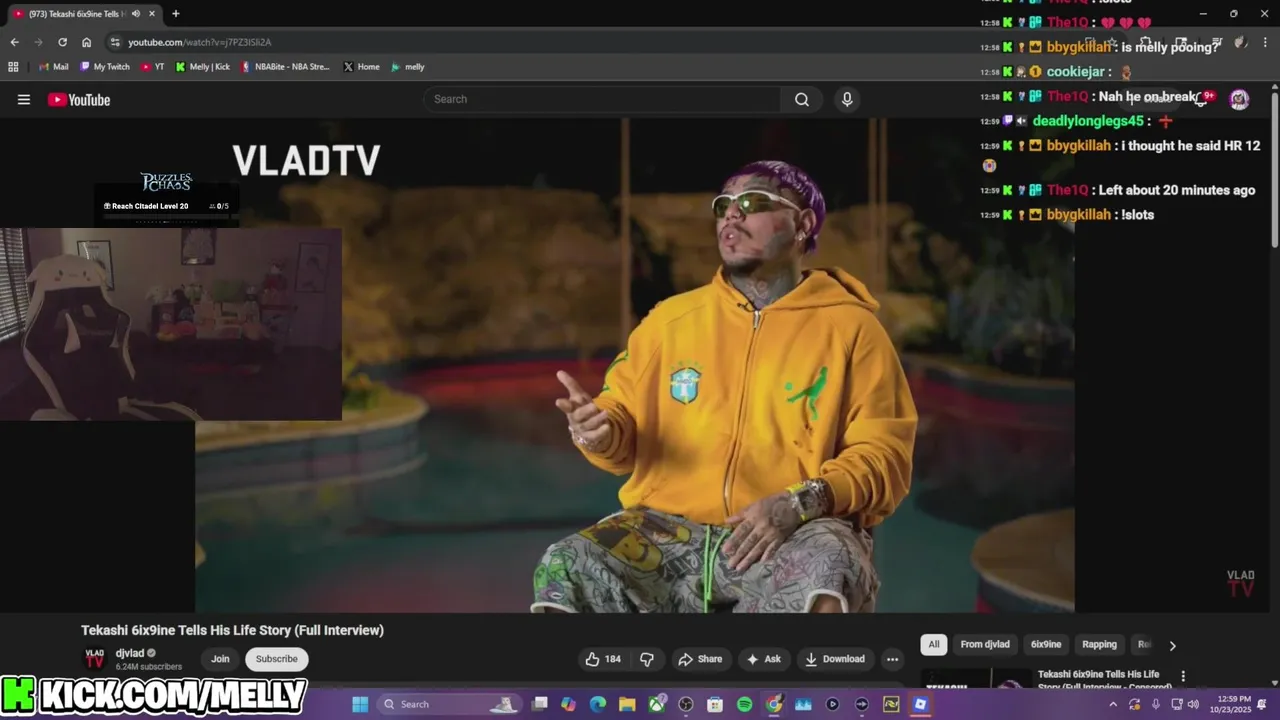Viewport: 1280px width, 720px height.
Task: Open Spotify from taskbar
Action: tap(744, 704)
